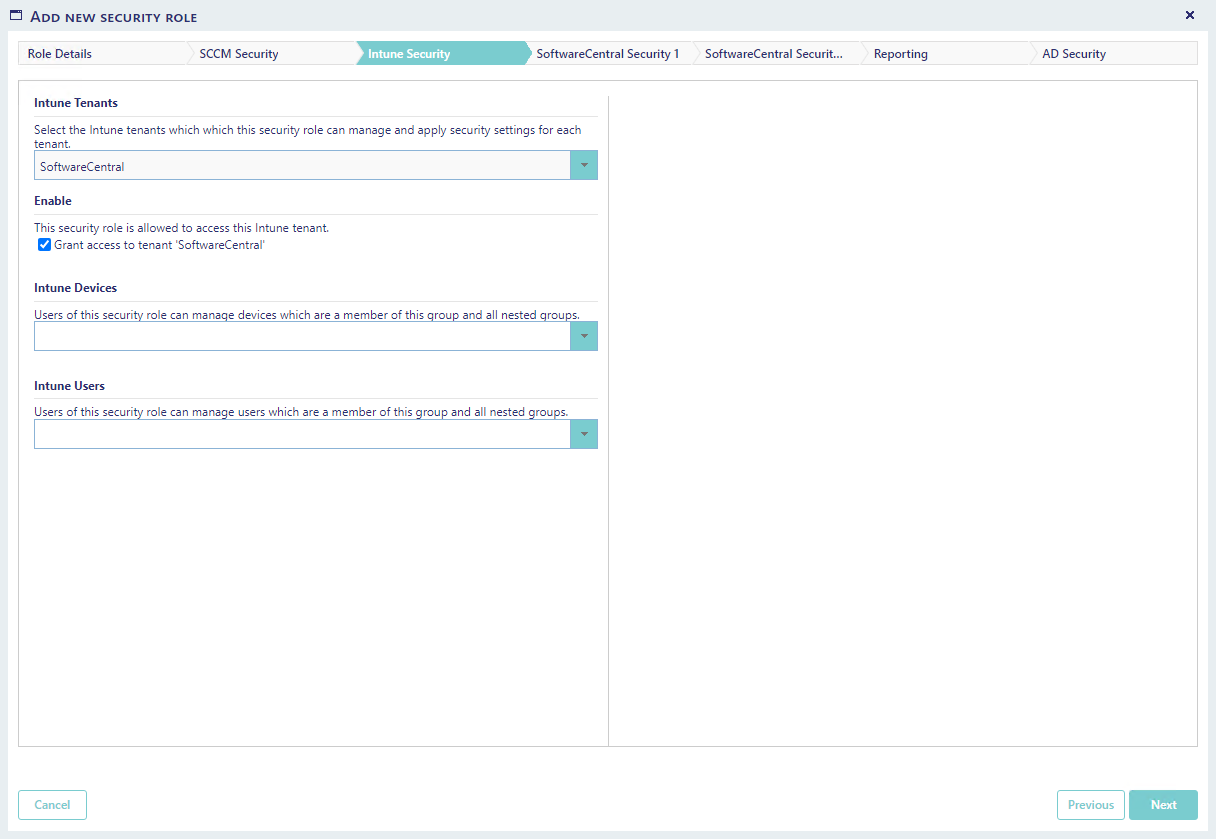Open the AD Security tab

pos(1074,54)
